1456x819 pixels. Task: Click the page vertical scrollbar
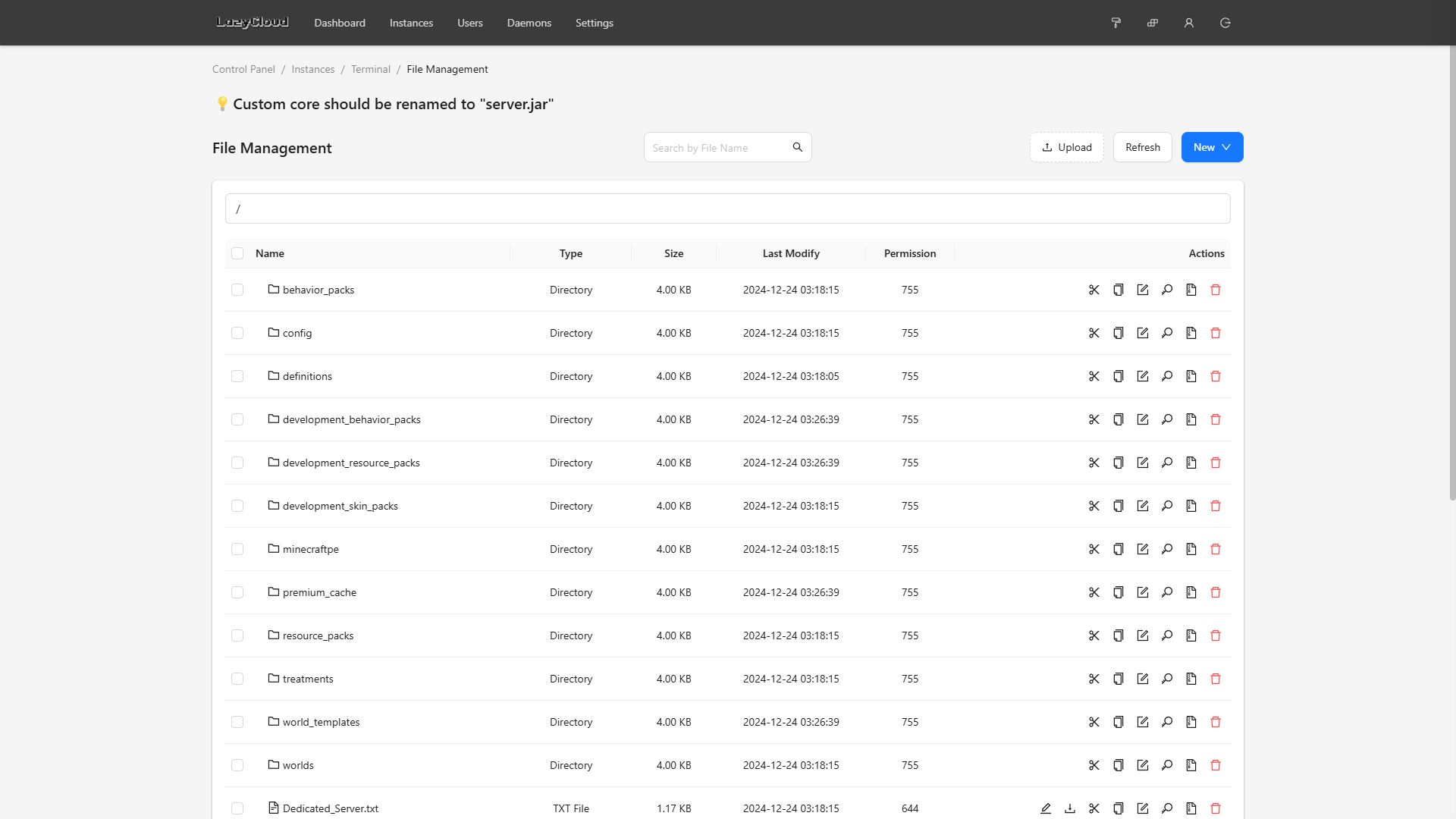tap(1452, 273)
